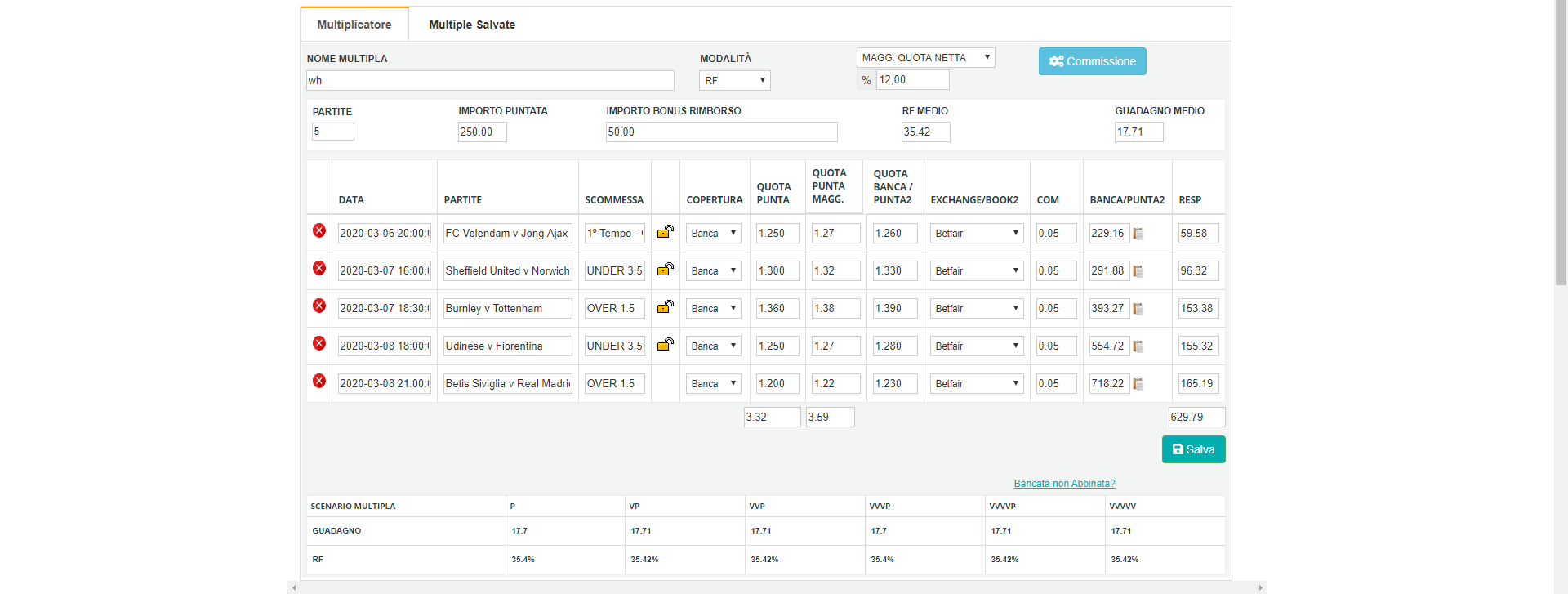The width and height of the screenshot is (1568, 594).
Task: Open Betfair exchange dropdown for FC Volendam row
Action: (977, 233)
